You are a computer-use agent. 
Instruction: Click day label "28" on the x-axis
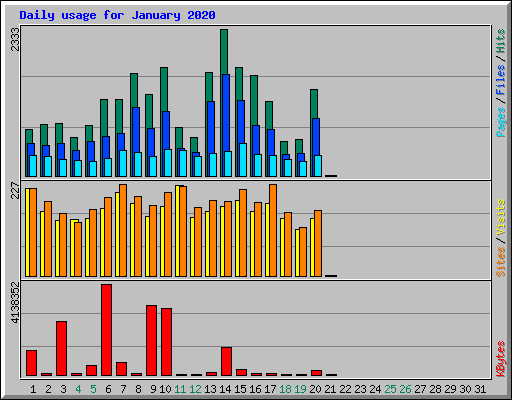click(x=435, y=389)
